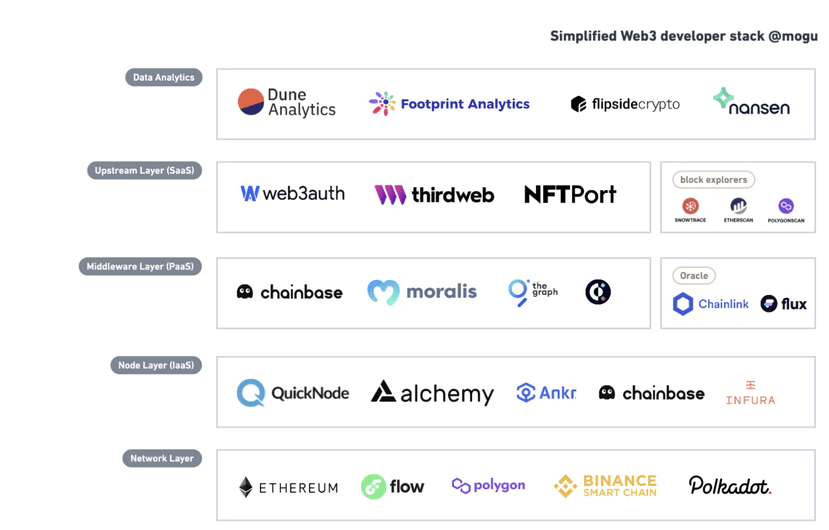Click the QuickNode logo
This screenshot has height=530, width=829.
[x=293, y=393]
